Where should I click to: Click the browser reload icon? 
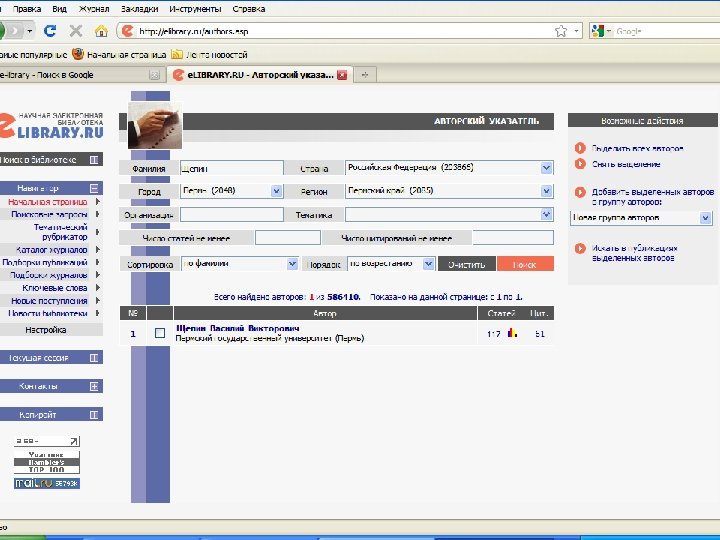pyautogui.click(x=50, y=31)
